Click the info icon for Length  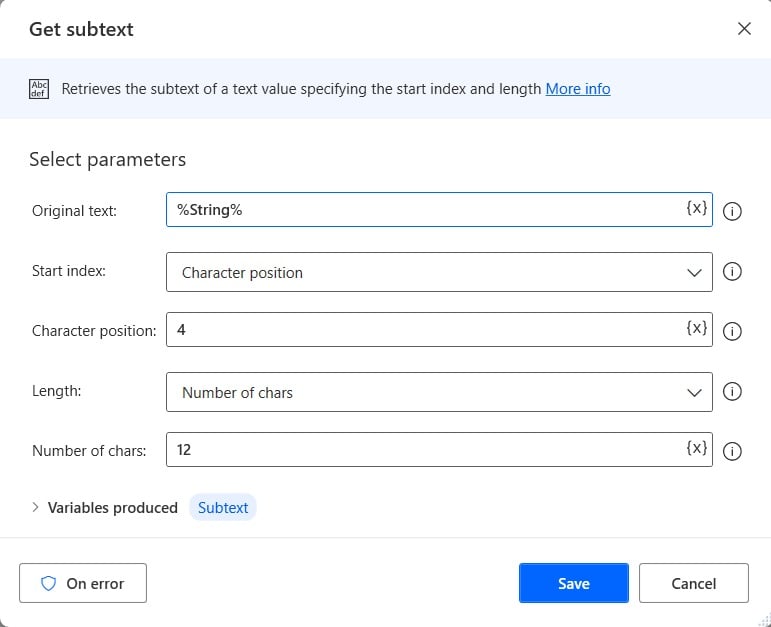732,391
